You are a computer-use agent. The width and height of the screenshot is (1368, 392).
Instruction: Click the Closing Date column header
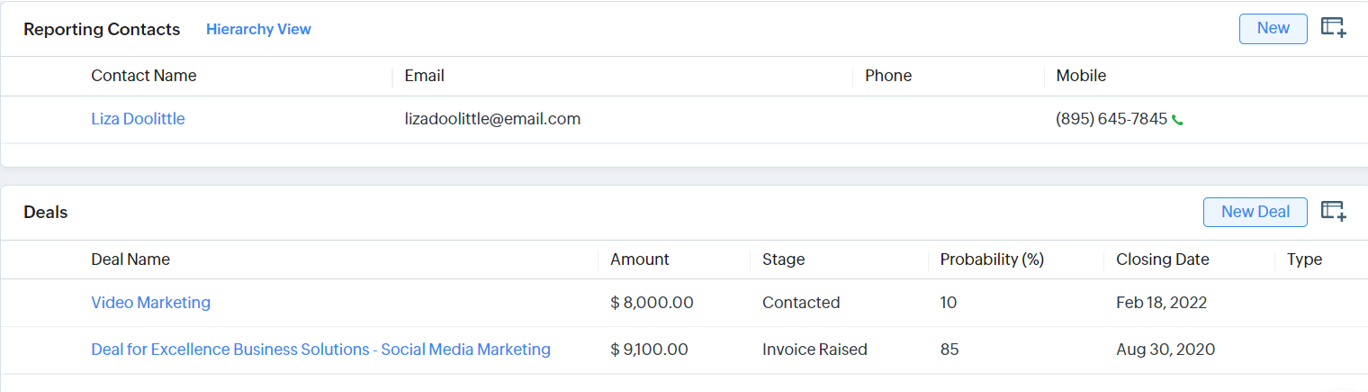[1163, 259]
